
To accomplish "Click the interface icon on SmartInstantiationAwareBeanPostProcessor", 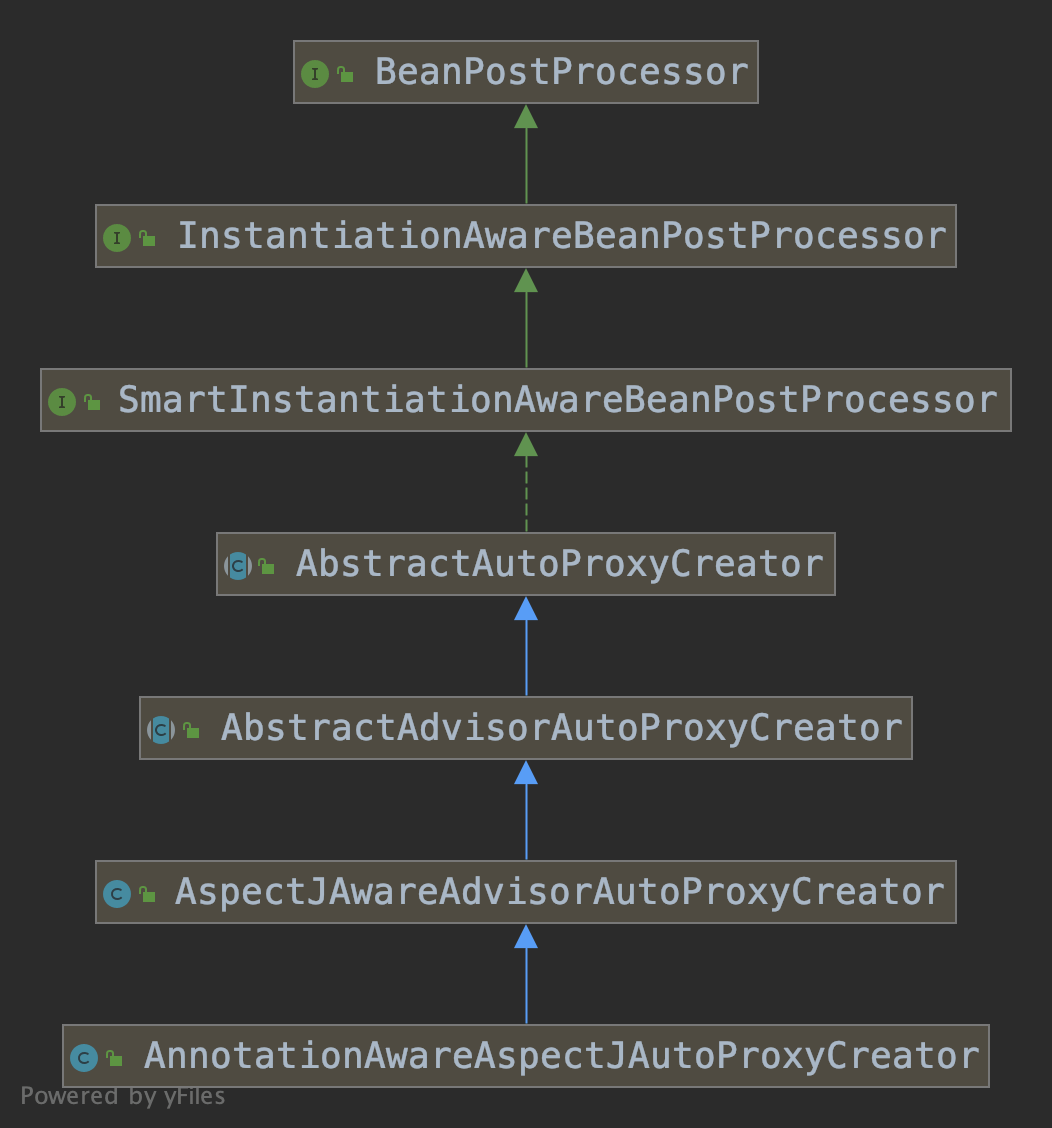I will (62, 401).
